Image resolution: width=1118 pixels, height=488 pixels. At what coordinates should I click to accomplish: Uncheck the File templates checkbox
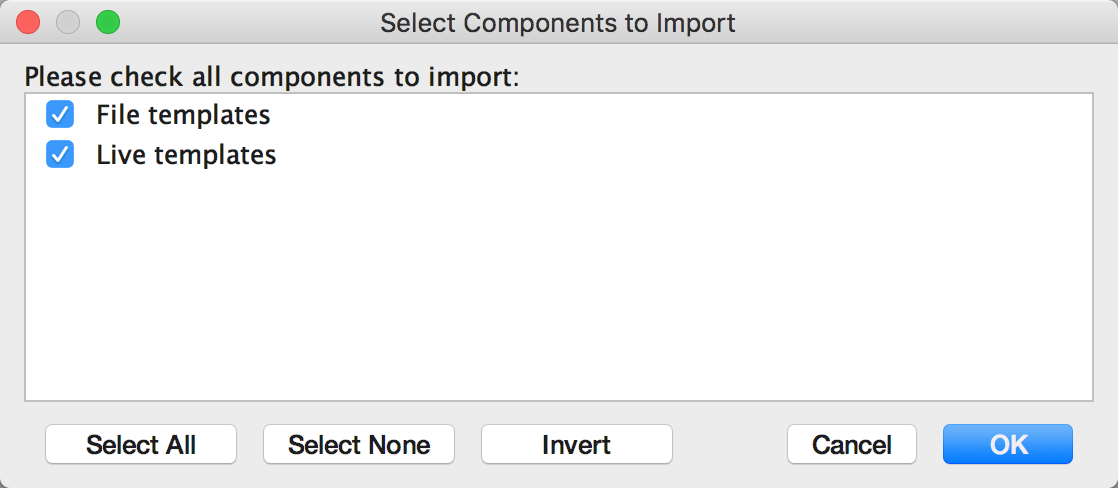coord(60,114)
